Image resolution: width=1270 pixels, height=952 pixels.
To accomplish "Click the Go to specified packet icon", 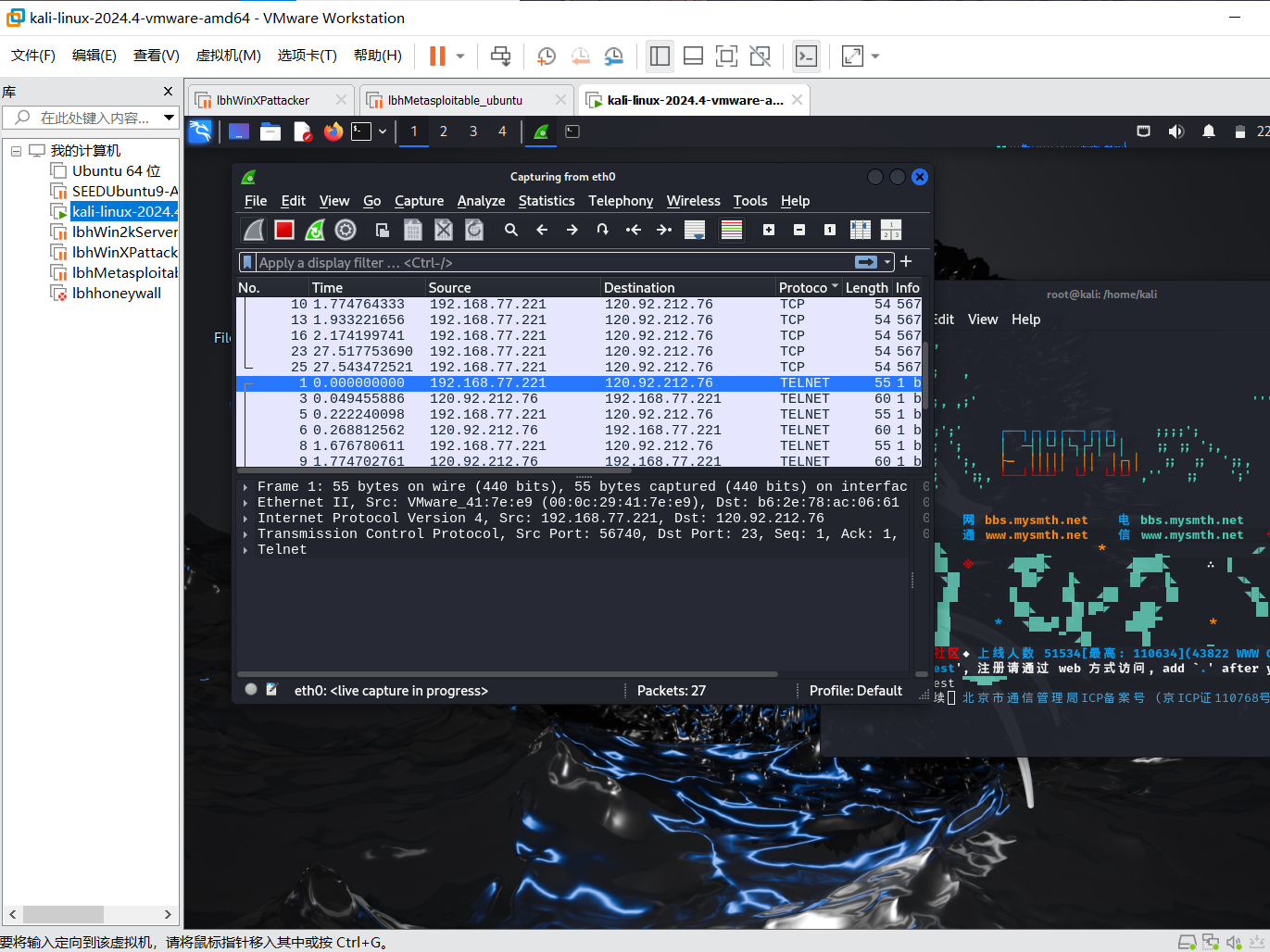I will (x=603, y=230).
